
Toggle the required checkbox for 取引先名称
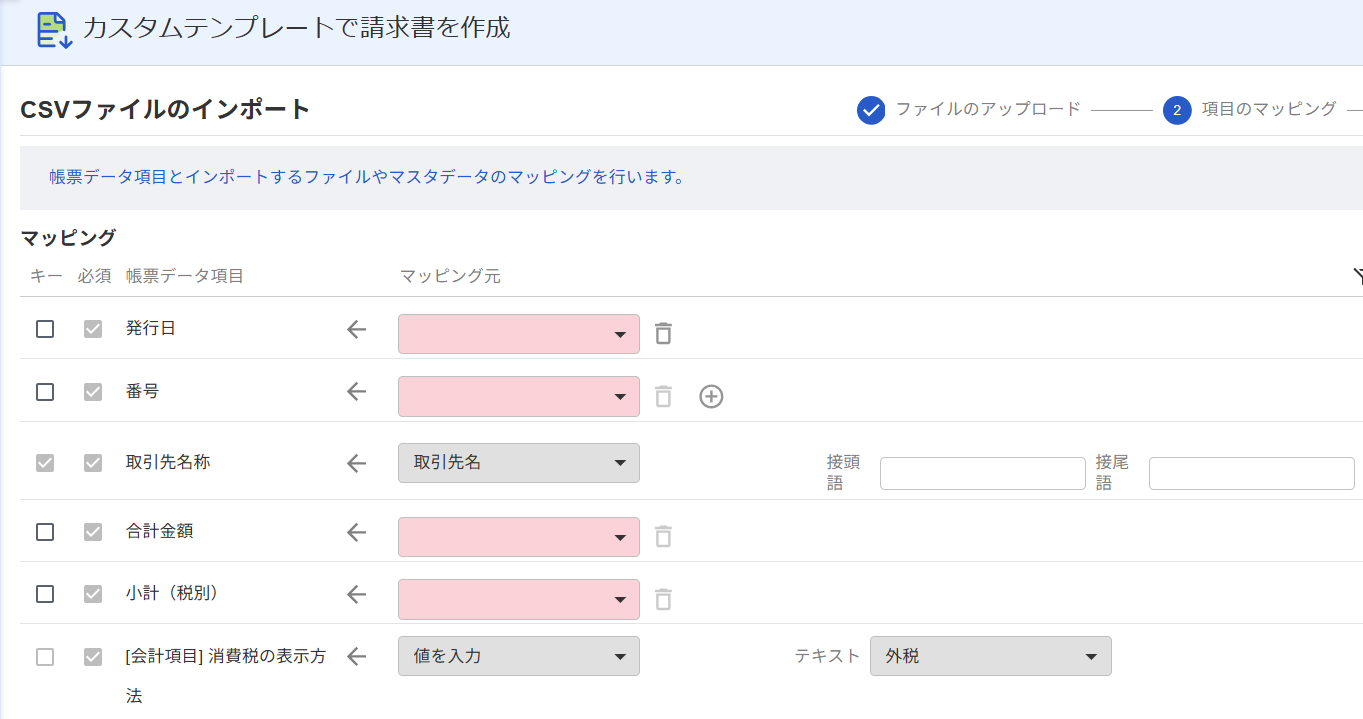[x=93, y=463]
